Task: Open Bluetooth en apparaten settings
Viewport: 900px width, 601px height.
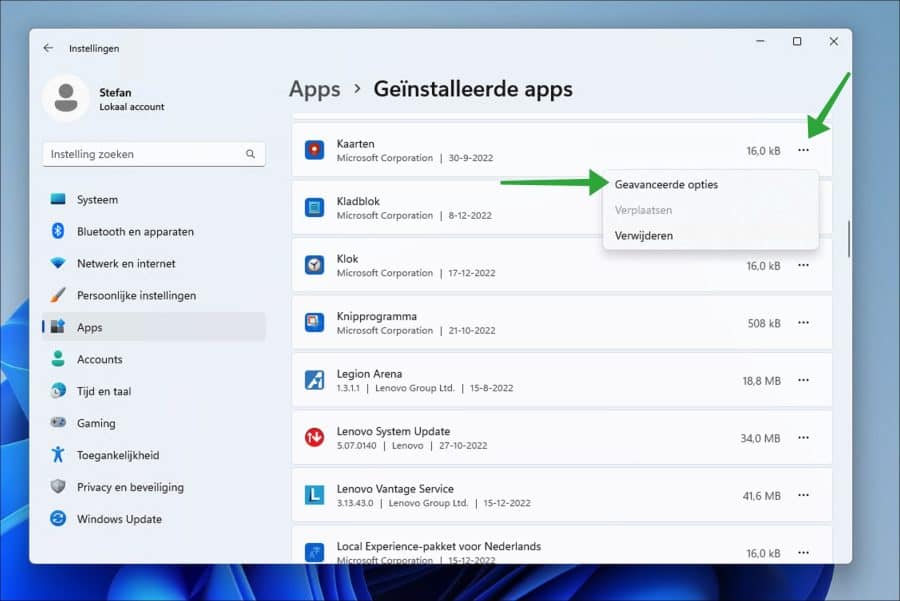Action: point(154,231)
